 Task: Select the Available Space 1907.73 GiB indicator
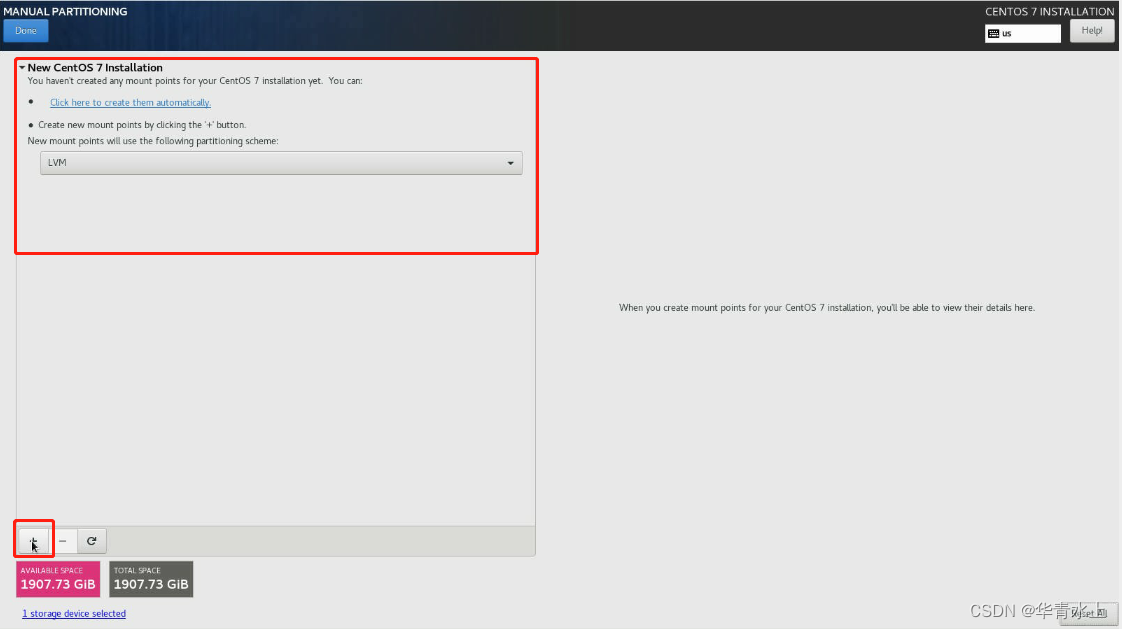tap(58, 579)
